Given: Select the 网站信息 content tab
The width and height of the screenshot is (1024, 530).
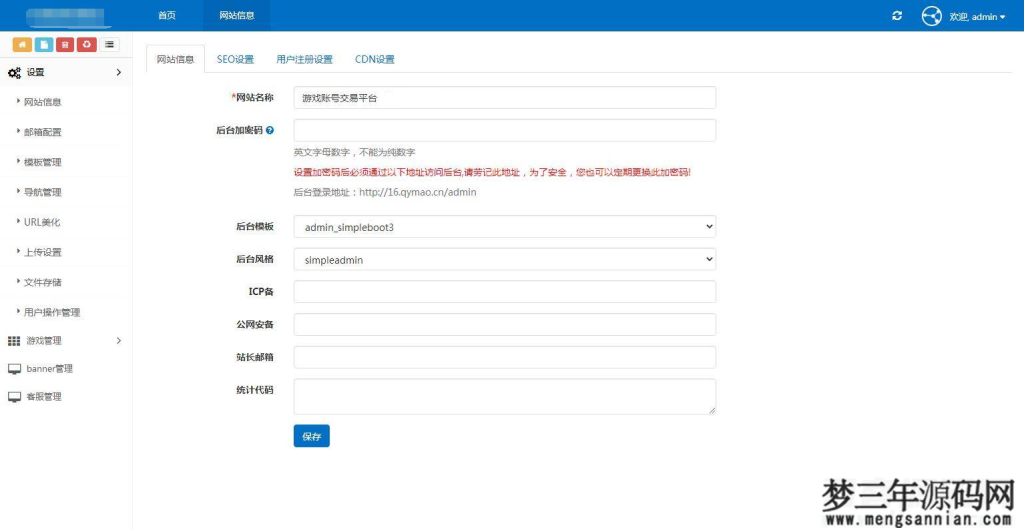Looking at the screenshot, I should (175, 59).
